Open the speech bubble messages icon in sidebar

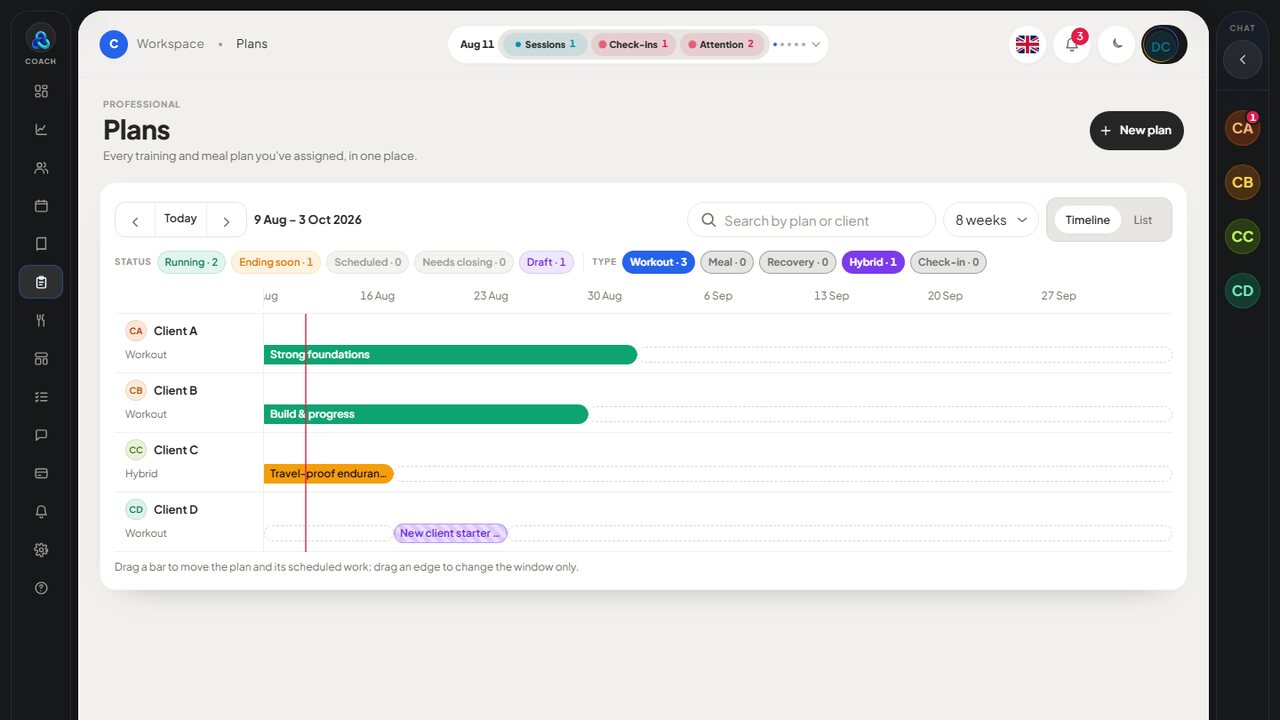(x=41, y=435)
